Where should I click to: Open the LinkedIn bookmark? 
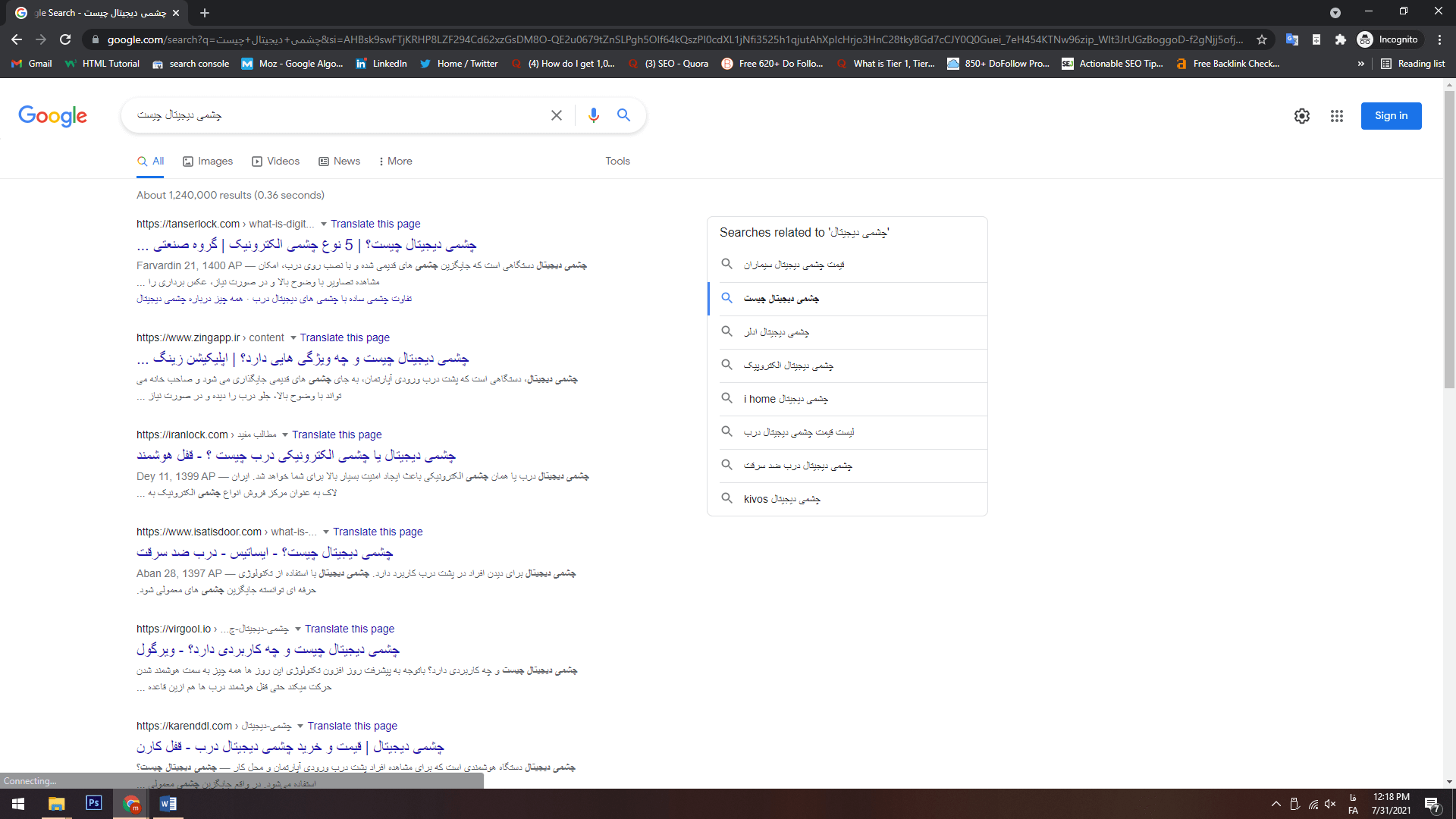pos(381,64)
